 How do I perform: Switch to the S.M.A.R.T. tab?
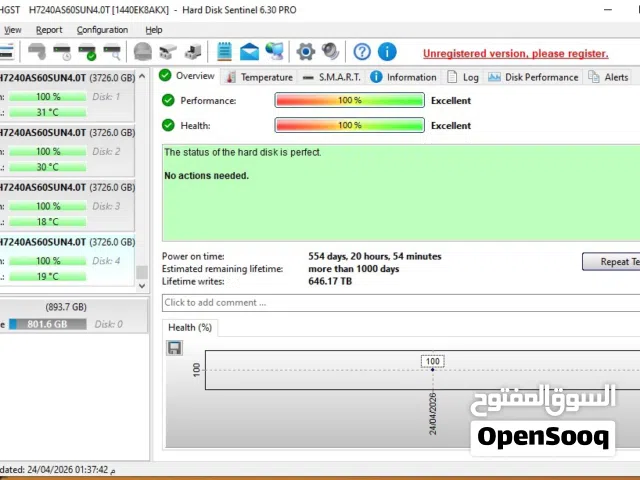332,77
